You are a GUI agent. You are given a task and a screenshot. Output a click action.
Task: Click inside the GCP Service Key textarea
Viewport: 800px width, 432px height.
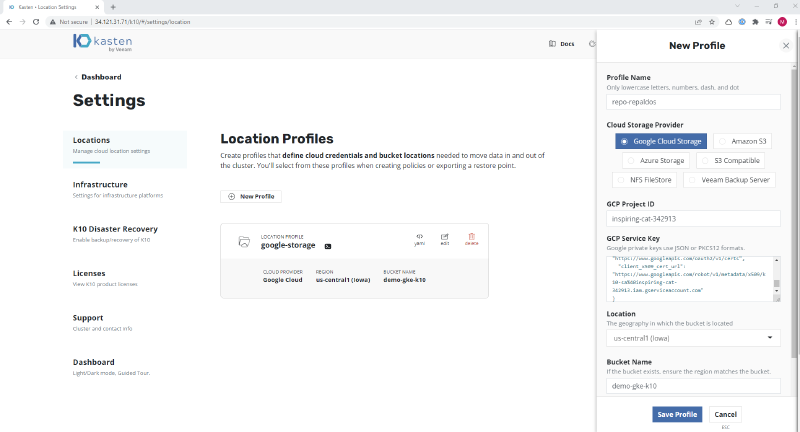[690, 278]
